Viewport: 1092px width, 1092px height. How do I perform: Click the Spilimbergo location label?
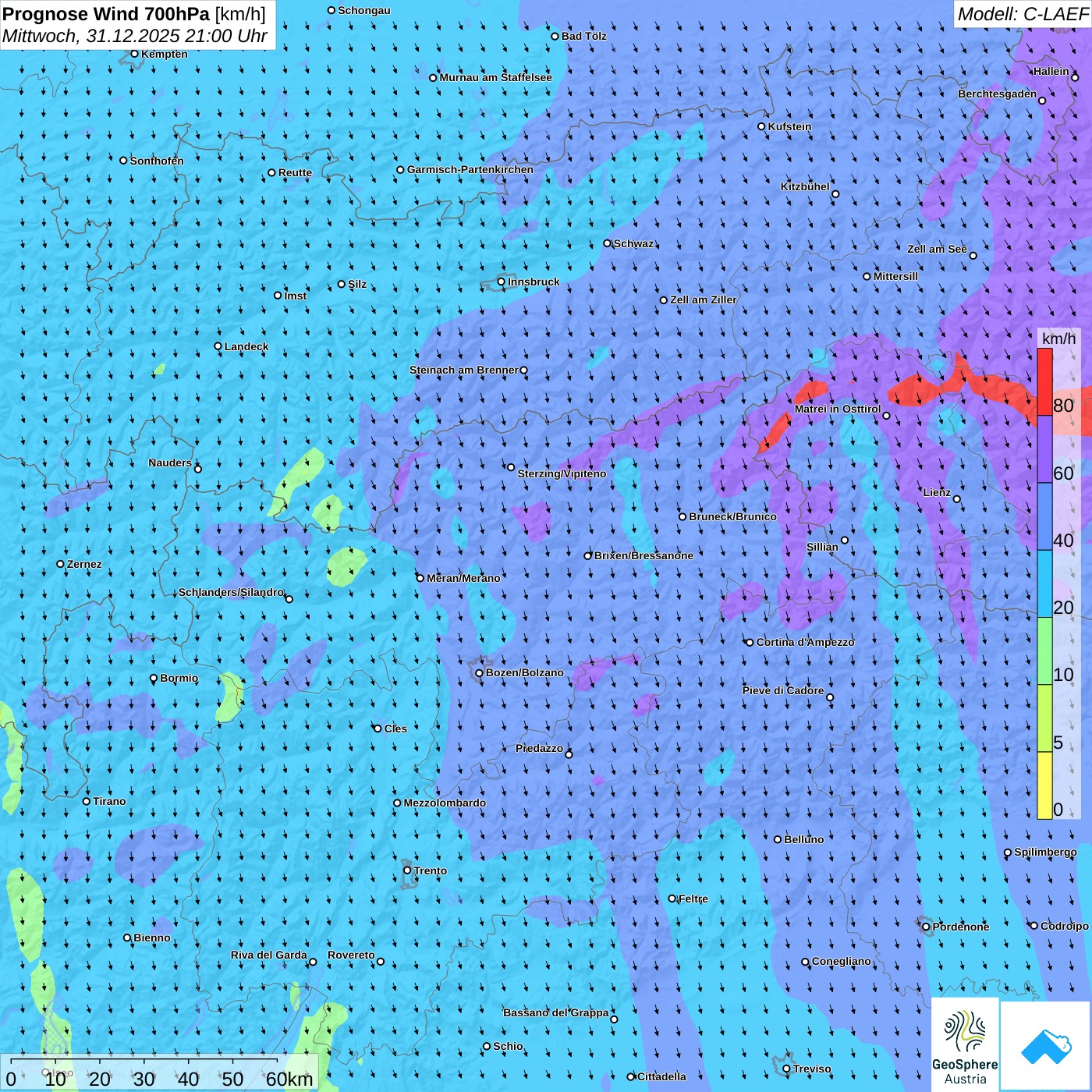pos(1045,852)
